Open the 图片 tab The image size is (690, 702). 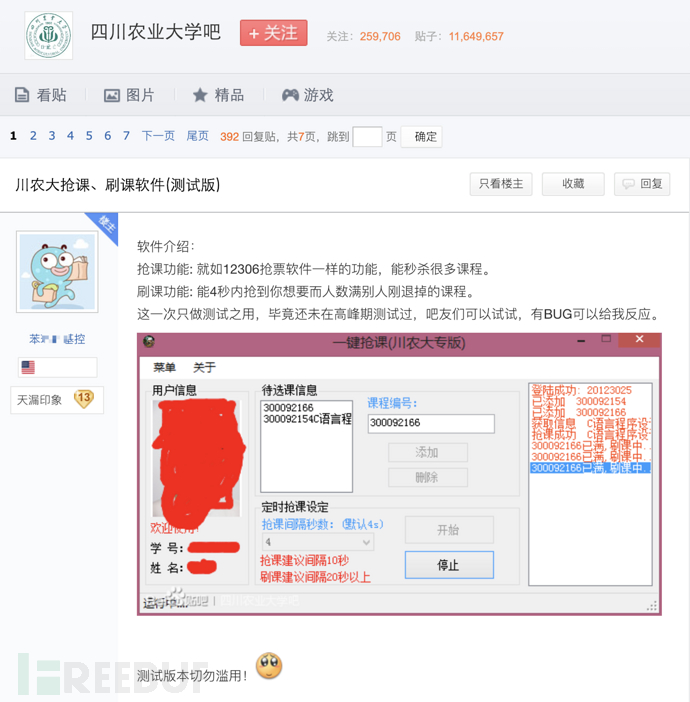pos(129,95)
